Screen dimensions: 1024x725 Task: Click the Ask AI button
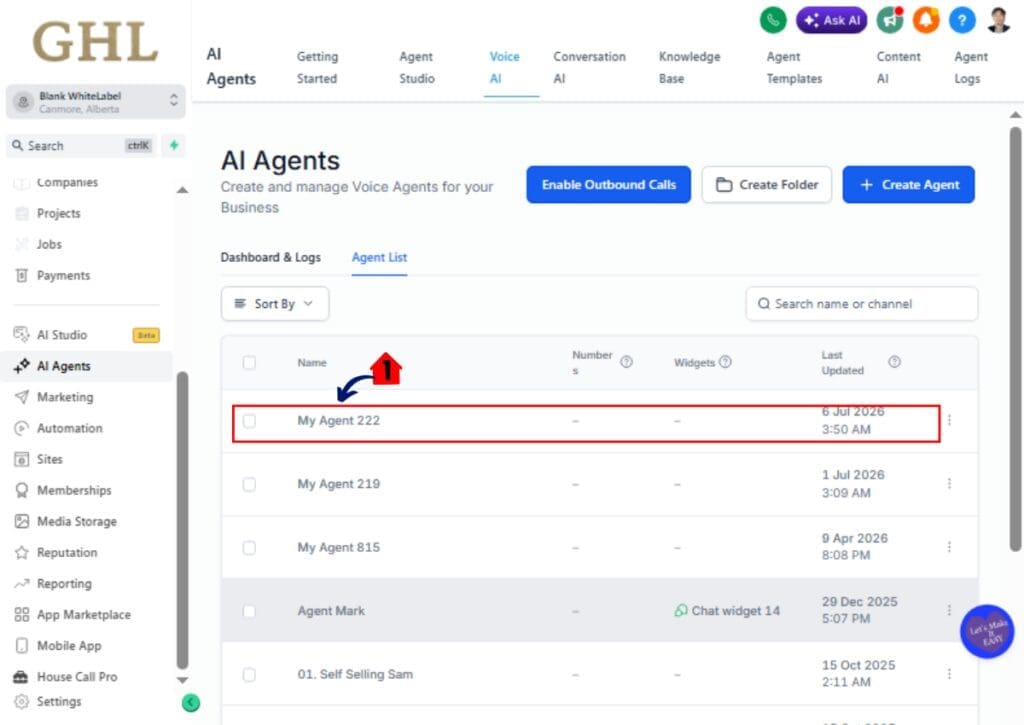pos(831,20)
